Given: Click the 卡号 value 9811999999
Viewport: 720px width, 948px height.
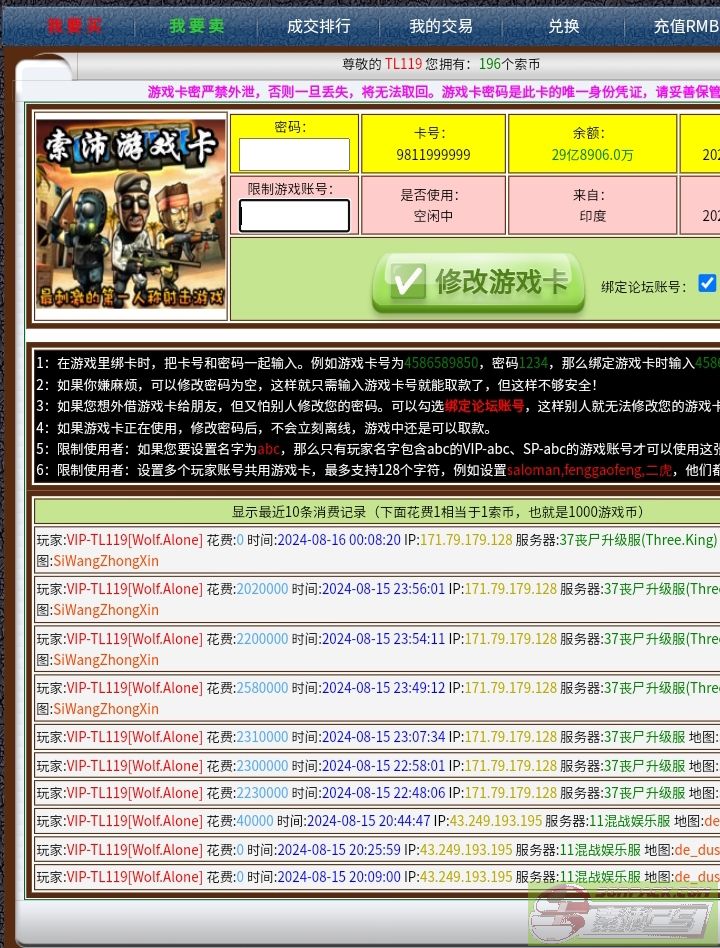Looking at the screenshot, I should point(433,155).
